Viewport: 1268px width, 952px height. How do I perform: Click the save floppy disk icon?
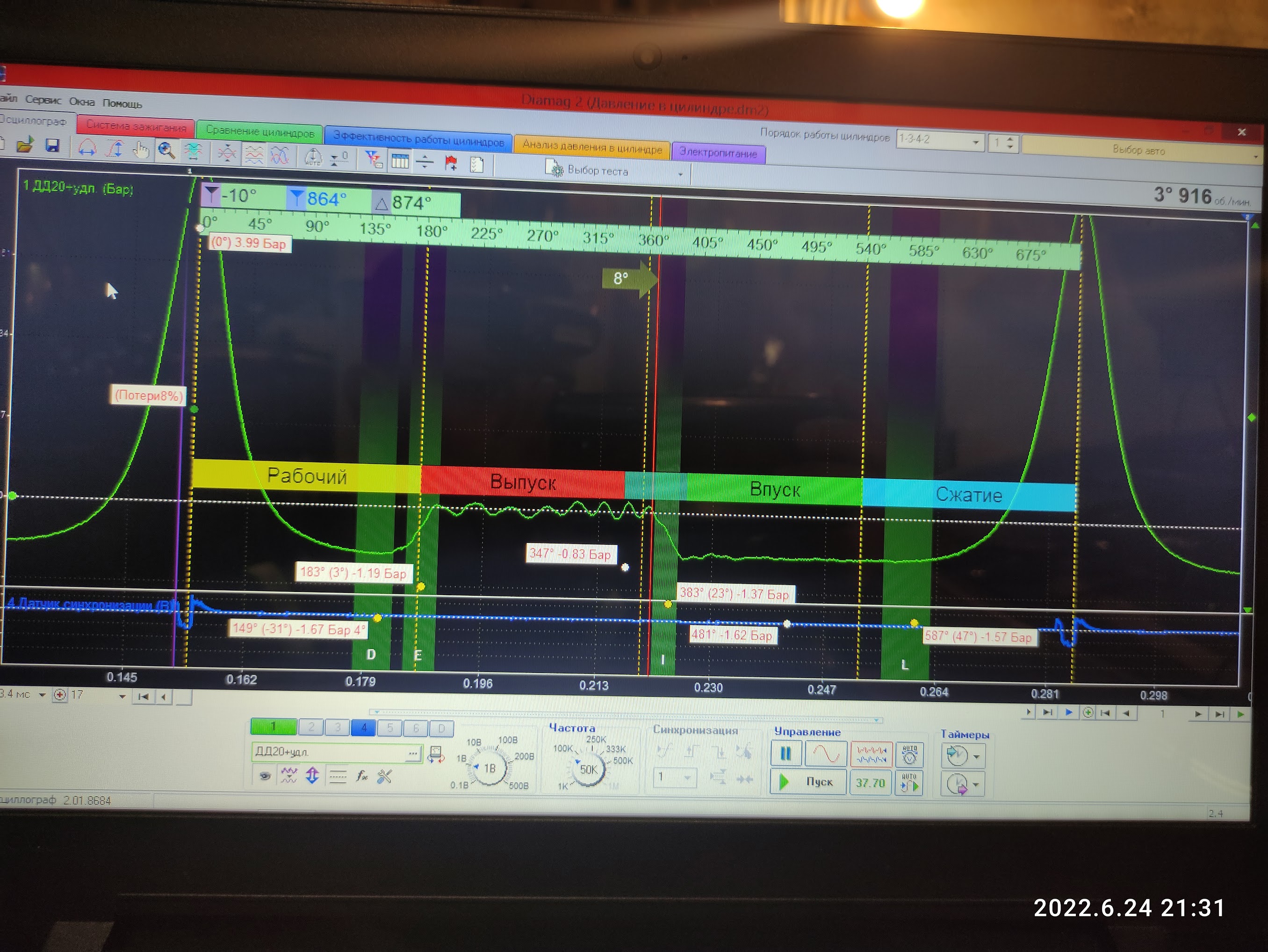click(x=52, y=146)
